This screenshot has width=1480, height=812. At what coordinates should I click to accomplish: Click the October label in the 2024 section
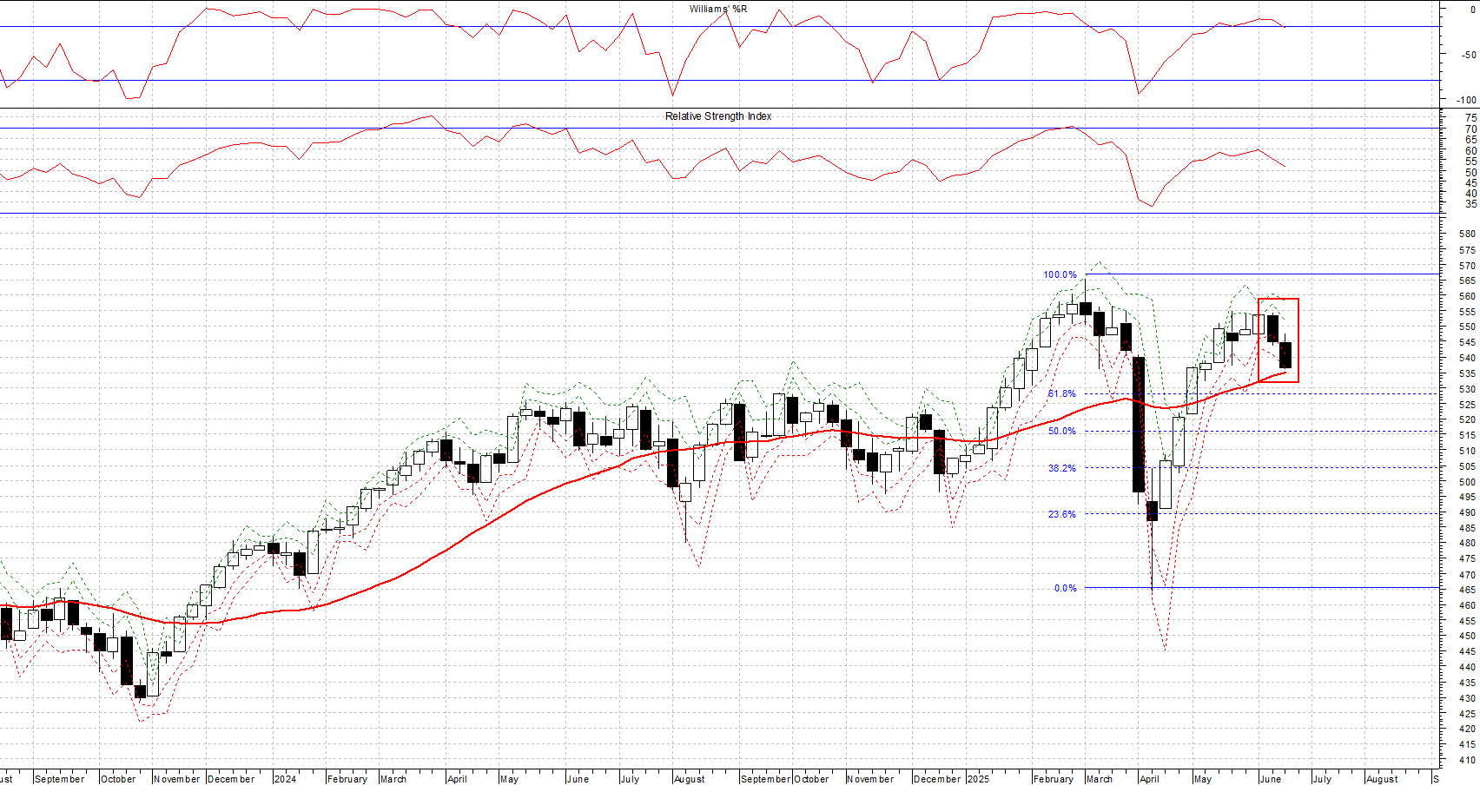[812, 779]
